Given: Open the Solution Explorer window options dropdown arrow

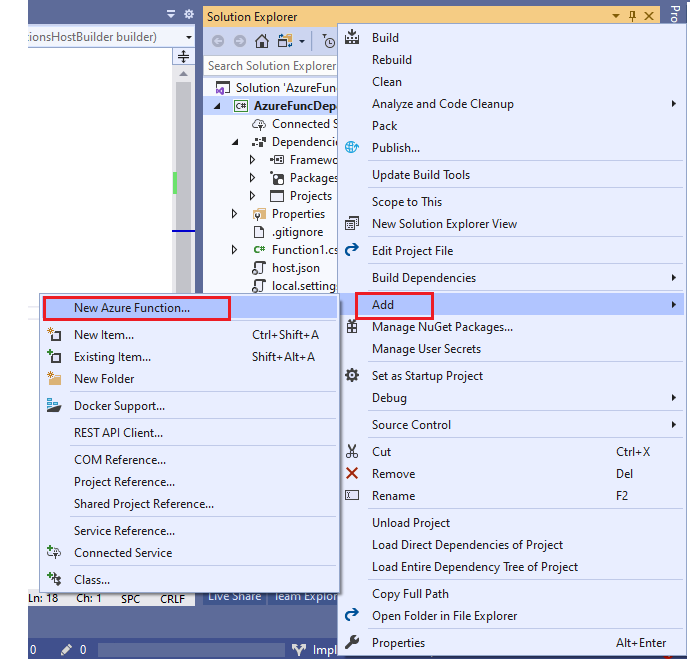Looking at the screenshot, I should click(616, 16).
